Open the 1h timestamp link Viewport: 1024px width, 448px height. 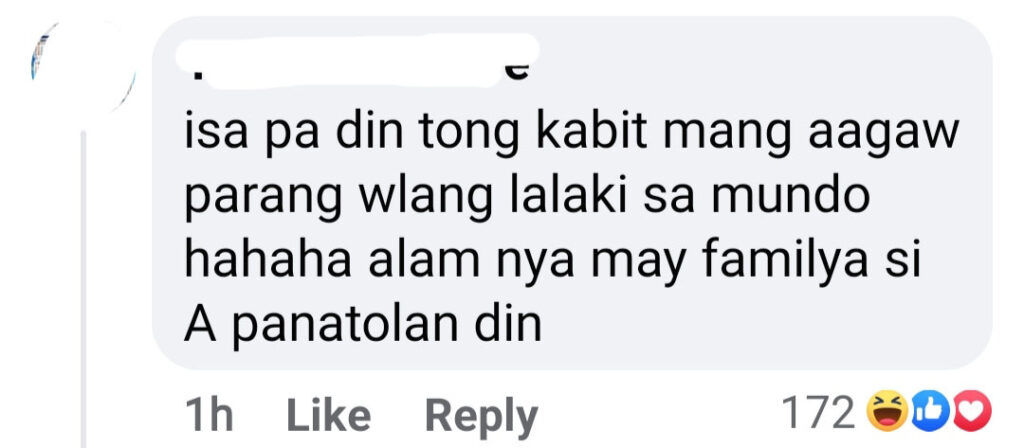tap(208, 416)
